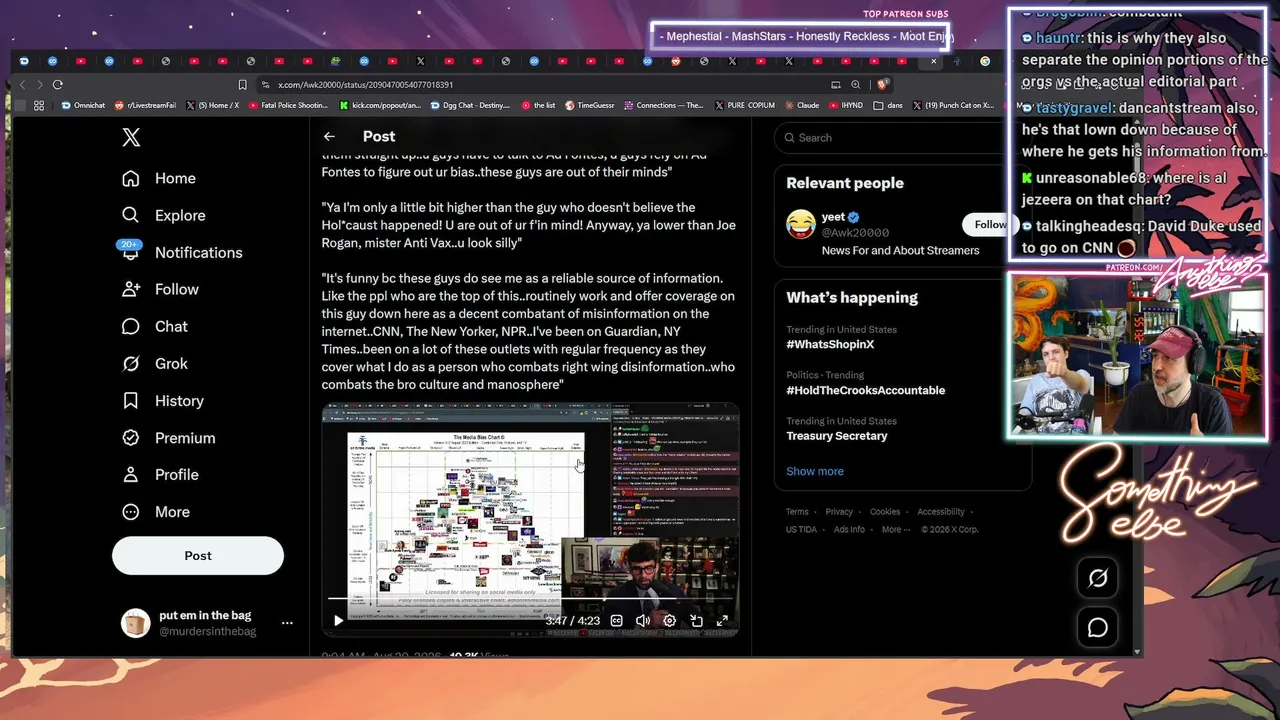The image size is (1280, 720).
Task: Open Premium in the sidebar
Action: [168, 437]
